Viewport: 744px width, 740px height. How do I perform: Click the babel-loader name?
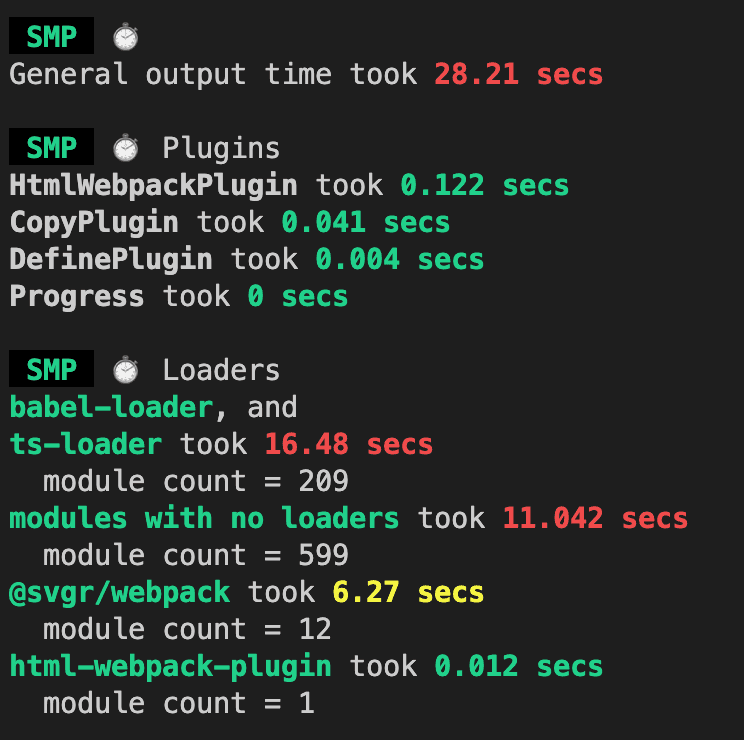[x=111, y=407]
